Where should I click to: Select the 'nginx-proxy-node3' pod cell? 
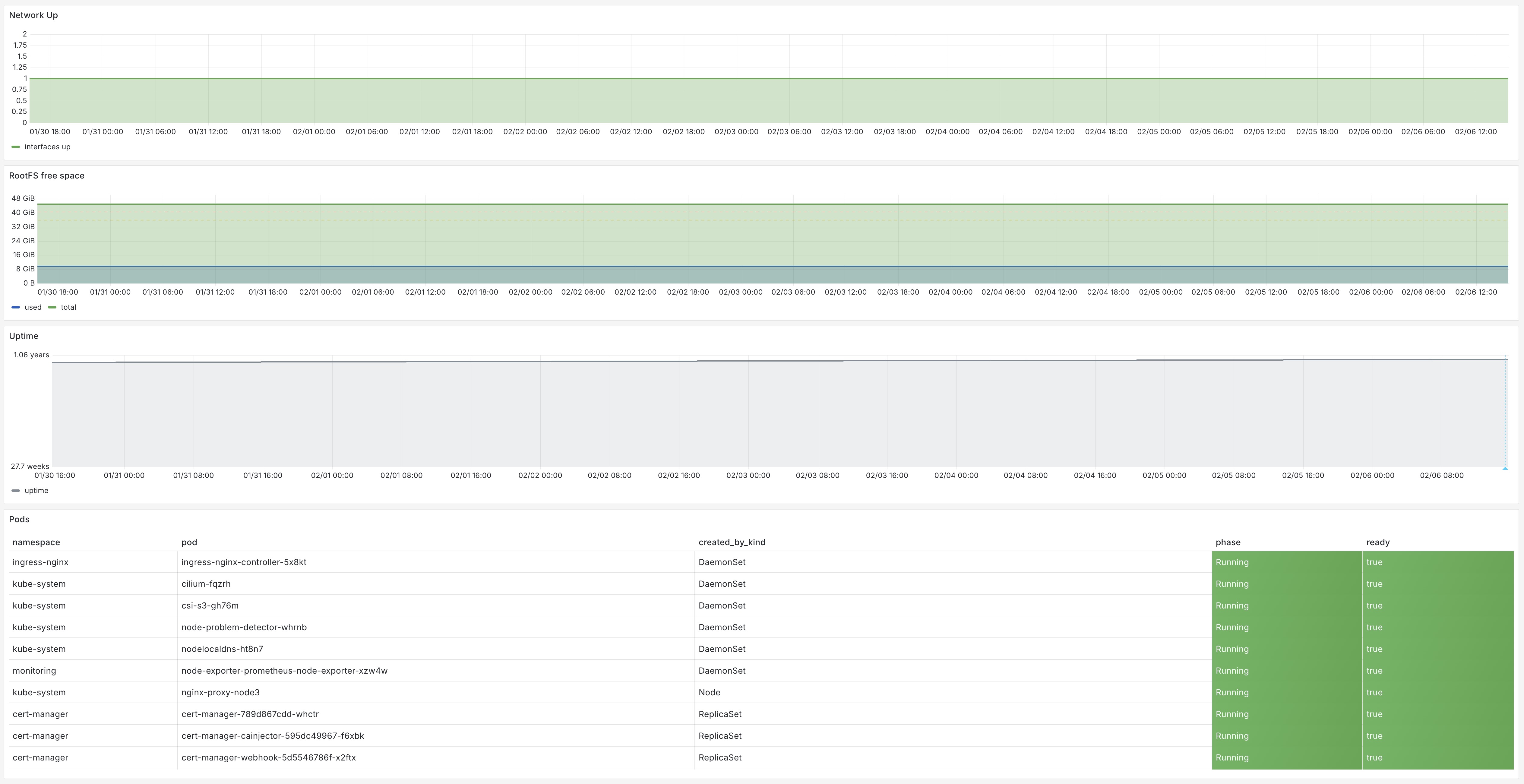221,692
